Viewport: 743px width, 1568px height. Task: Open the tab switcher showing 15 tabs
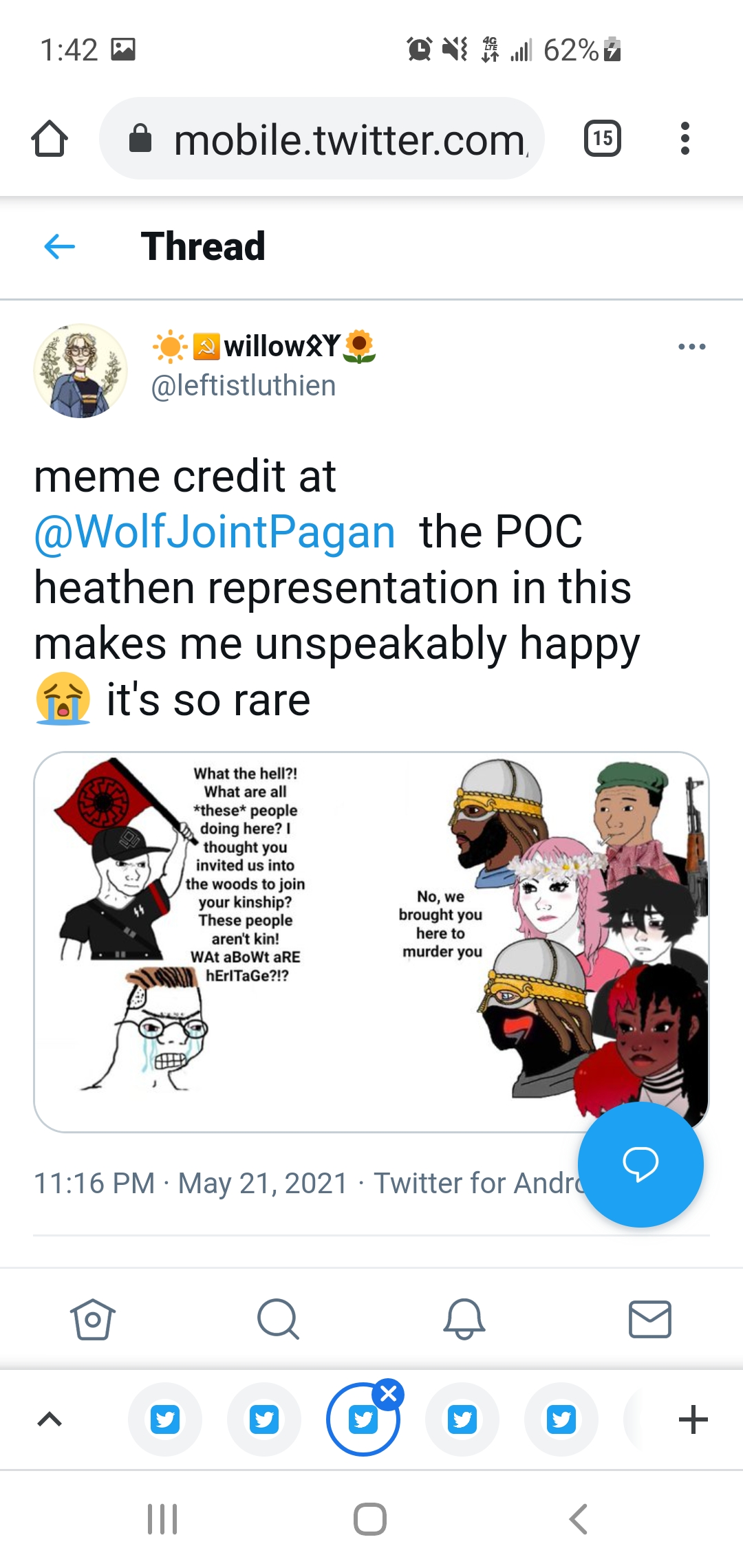click(602, 138)
